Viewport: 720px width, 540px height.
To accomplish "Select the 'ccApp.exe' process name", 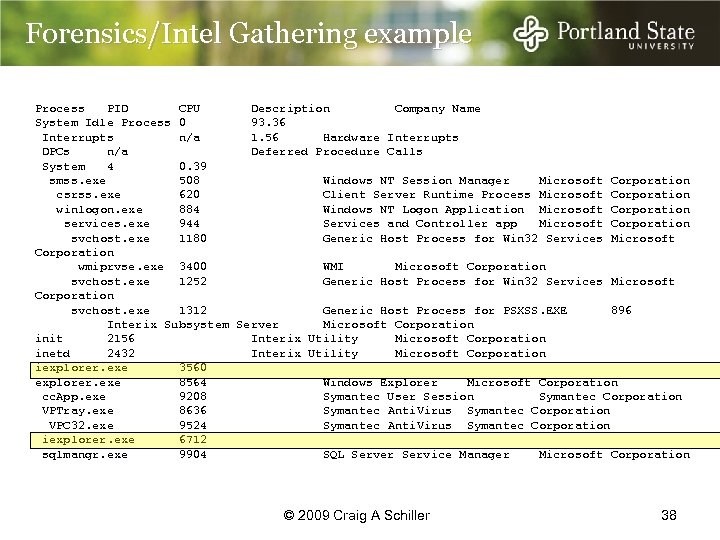I will [74, 397].
